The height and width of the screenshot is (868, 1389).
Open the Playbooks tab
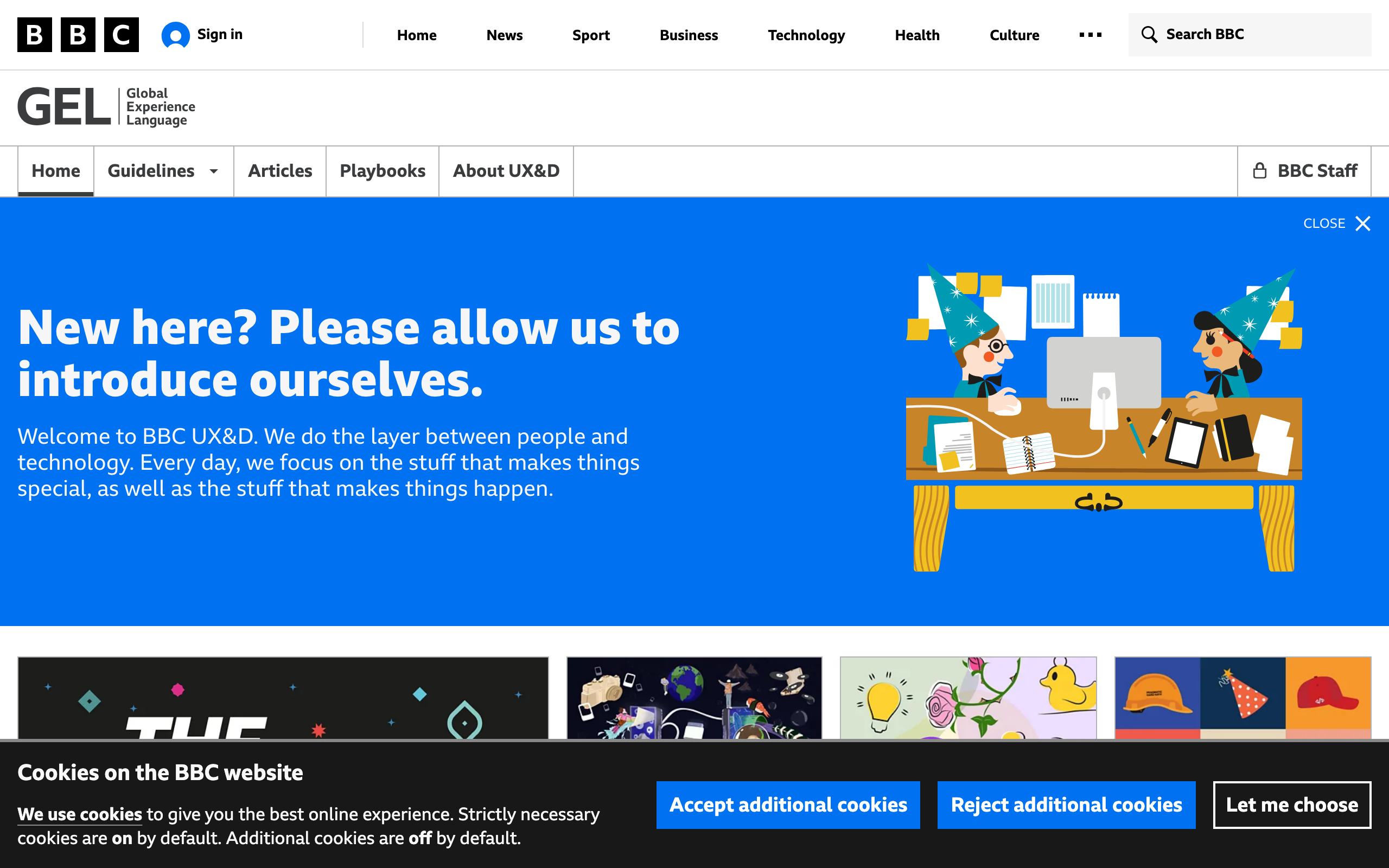pyautogui.click(x=383, y=171)
